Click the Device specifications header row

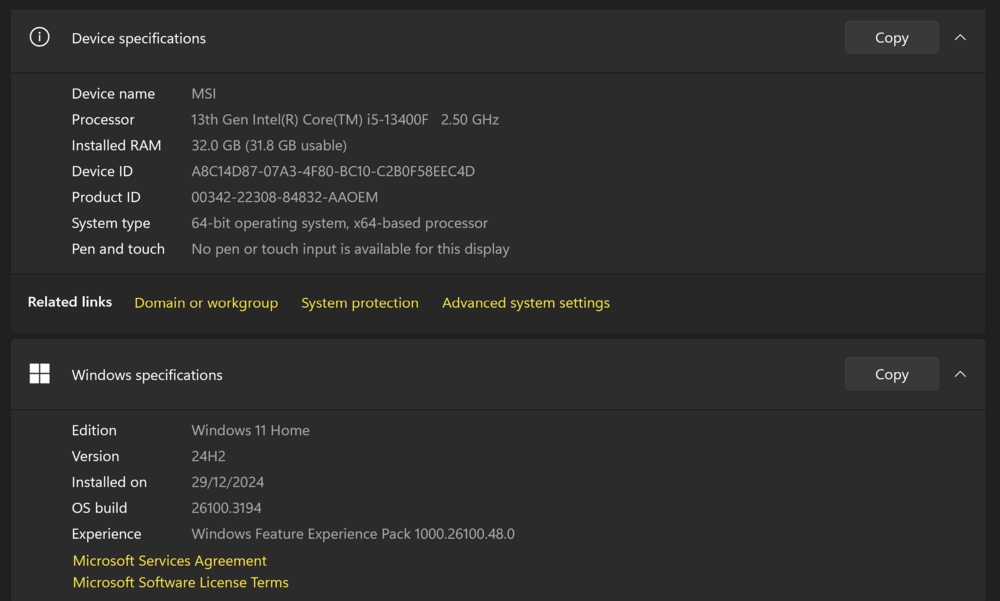click(138, 38)
